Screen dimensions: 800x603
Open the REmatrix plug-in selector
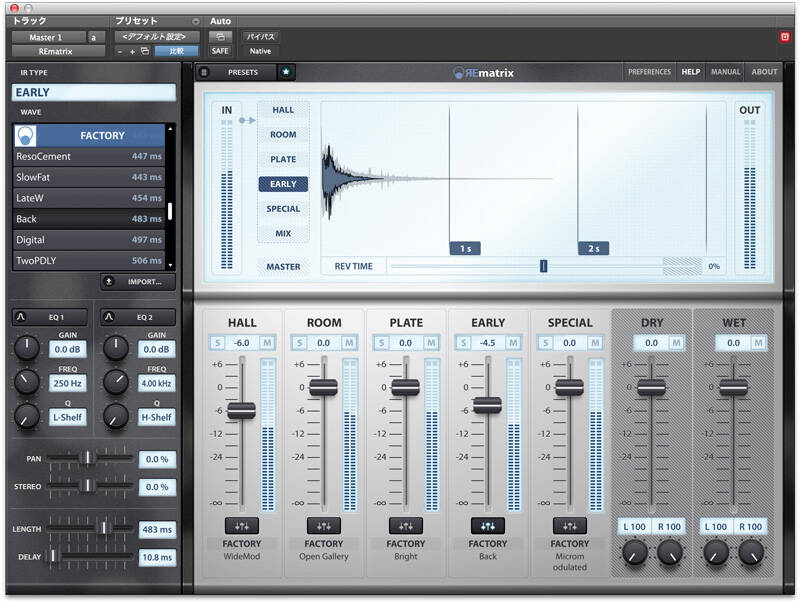click(x=58, y=51)
